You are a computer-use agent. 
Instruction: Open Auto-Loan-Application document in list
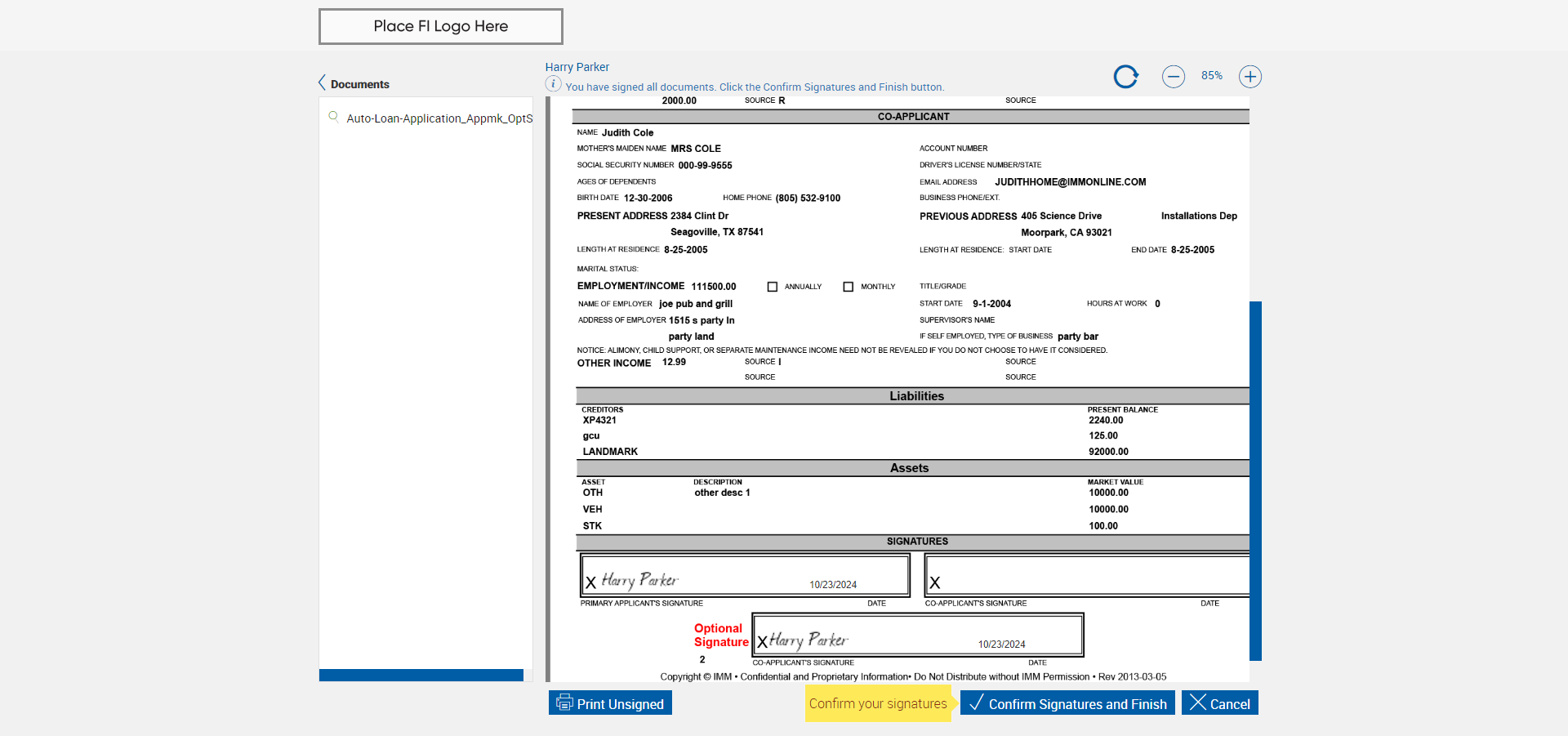pyautogui.click(x=439, y=118)
